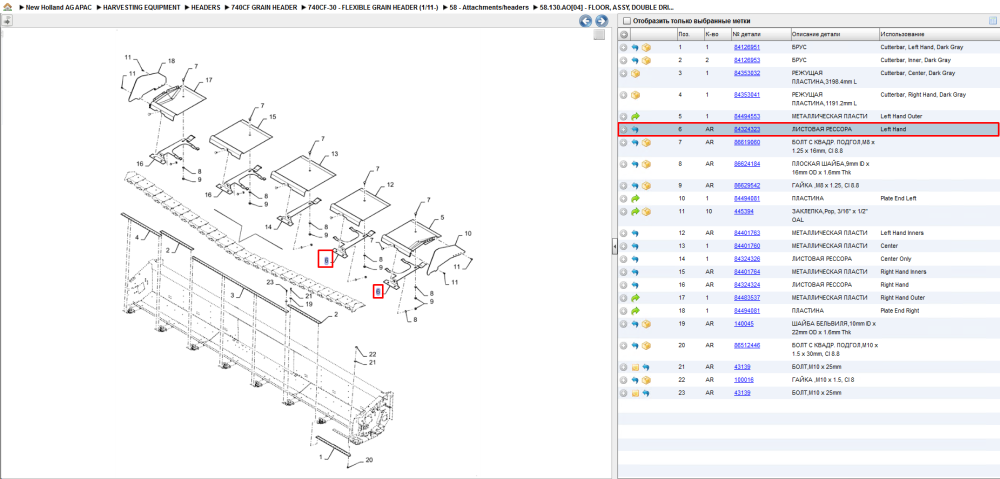The image size is (1000, 479).
Task: Click the box icon for part 140045
Action: 646,323
